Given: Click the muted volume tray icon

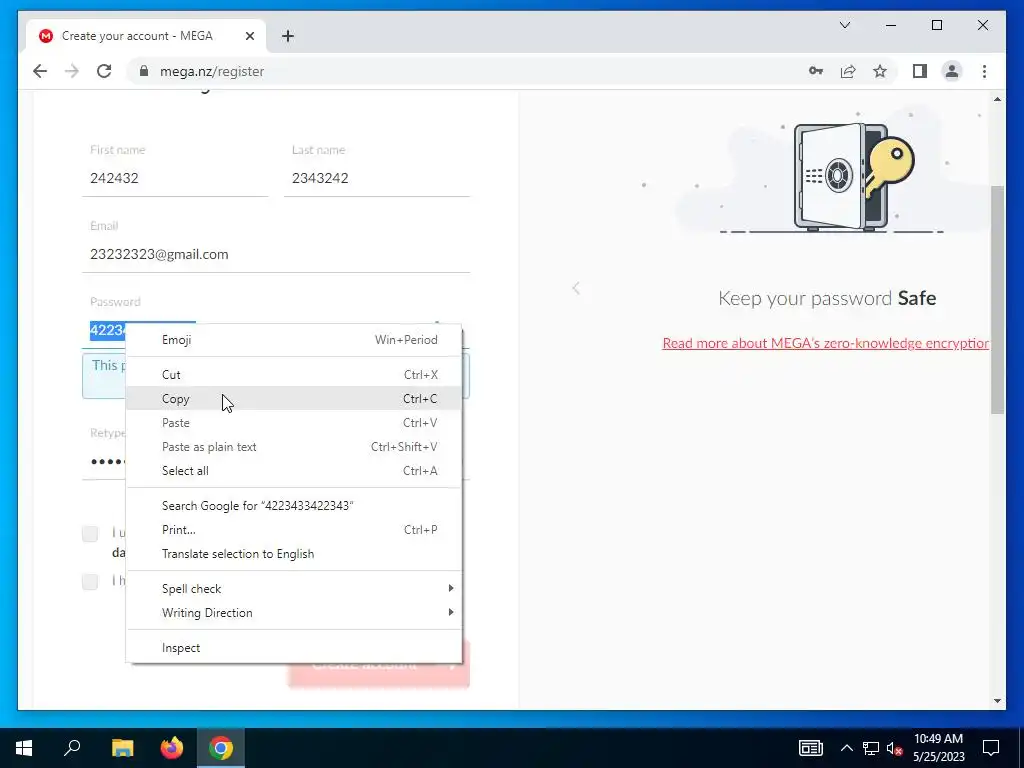Looking at the screenshot, I should pyautogui.click(x=895, y=748).
